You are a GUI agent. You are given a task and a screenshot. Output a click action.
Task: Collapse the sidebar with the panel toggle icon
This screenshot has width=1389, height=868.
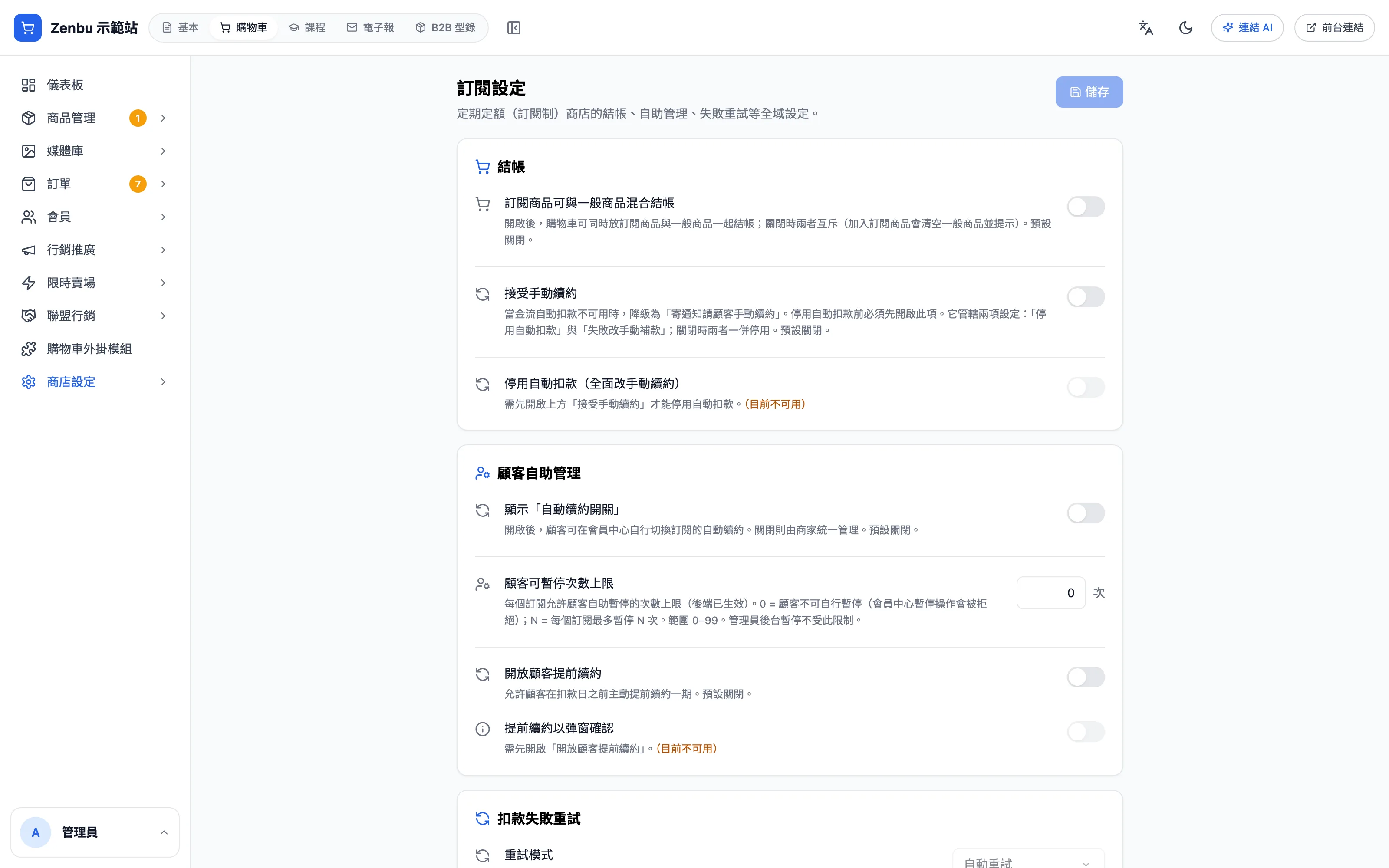click(x=513, y=27)
